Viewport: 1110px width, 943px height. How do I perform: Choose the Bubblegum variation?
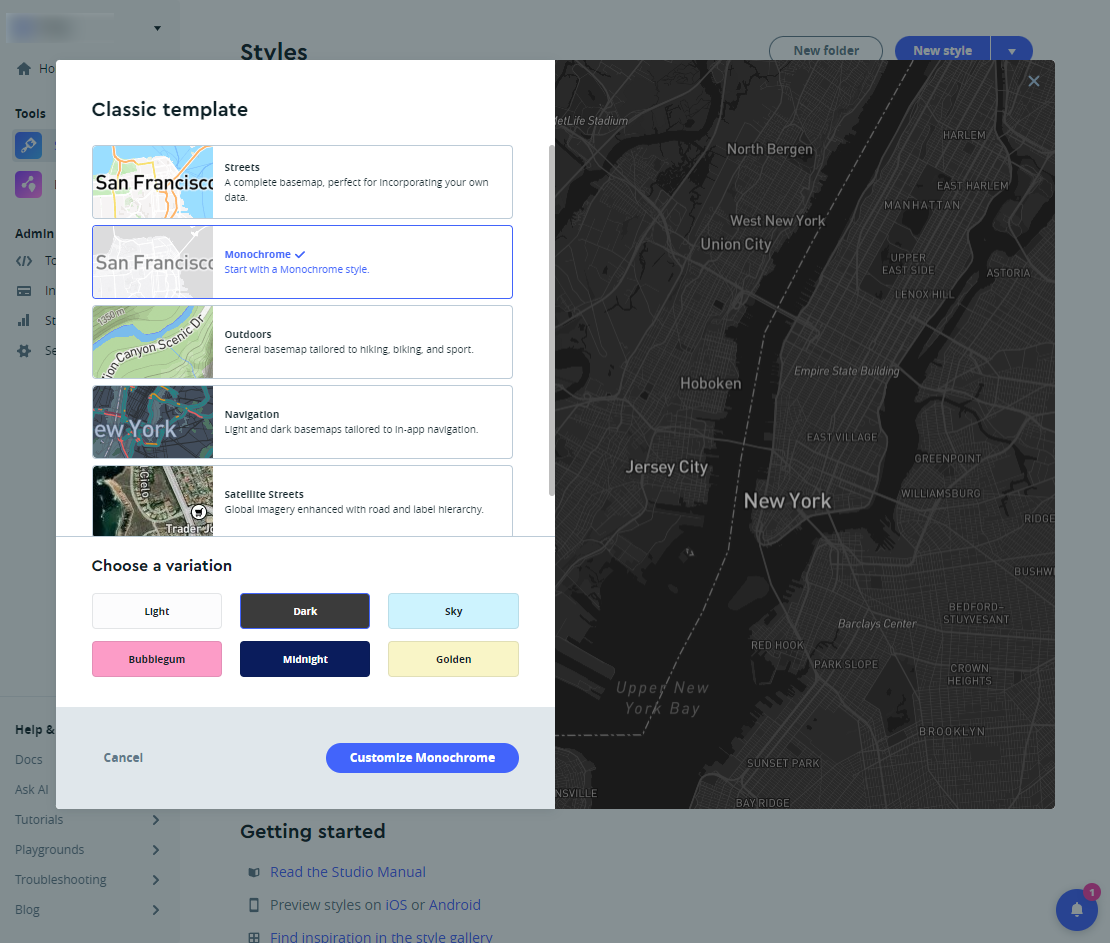(x=156, y=659)
